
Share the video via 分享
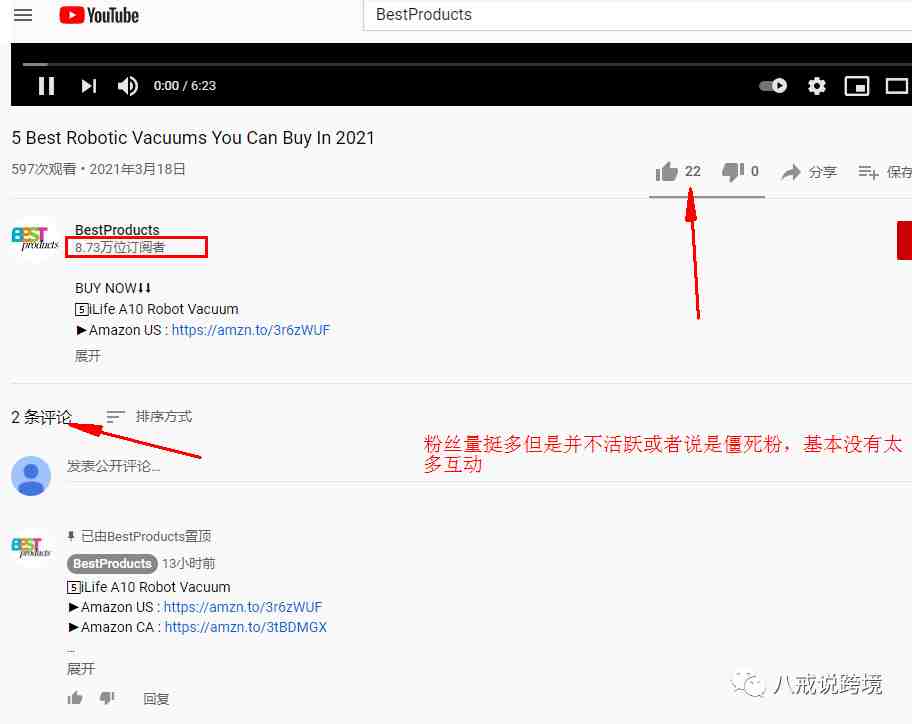pos(809,172)
